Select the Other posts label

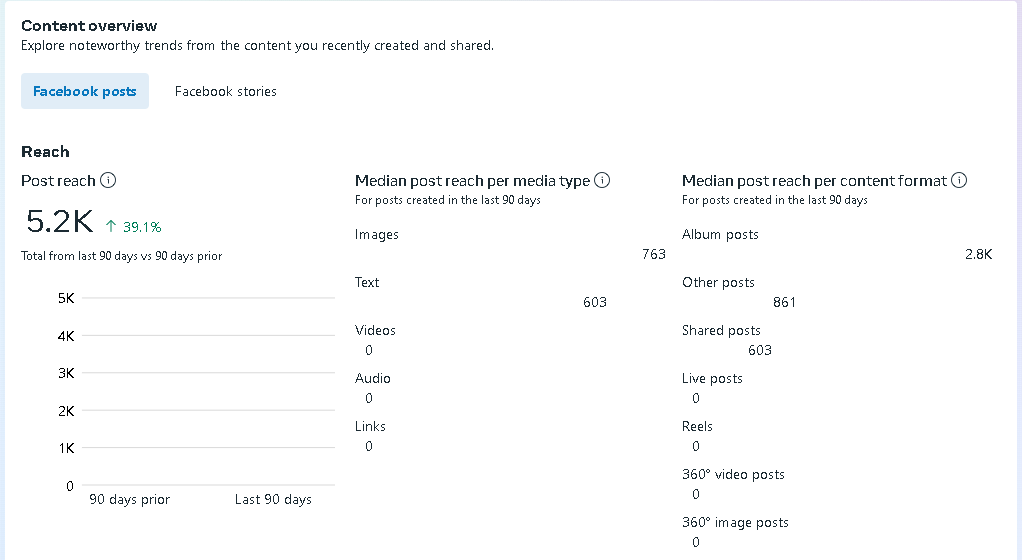pyautogui.click(x=718, y=282)
